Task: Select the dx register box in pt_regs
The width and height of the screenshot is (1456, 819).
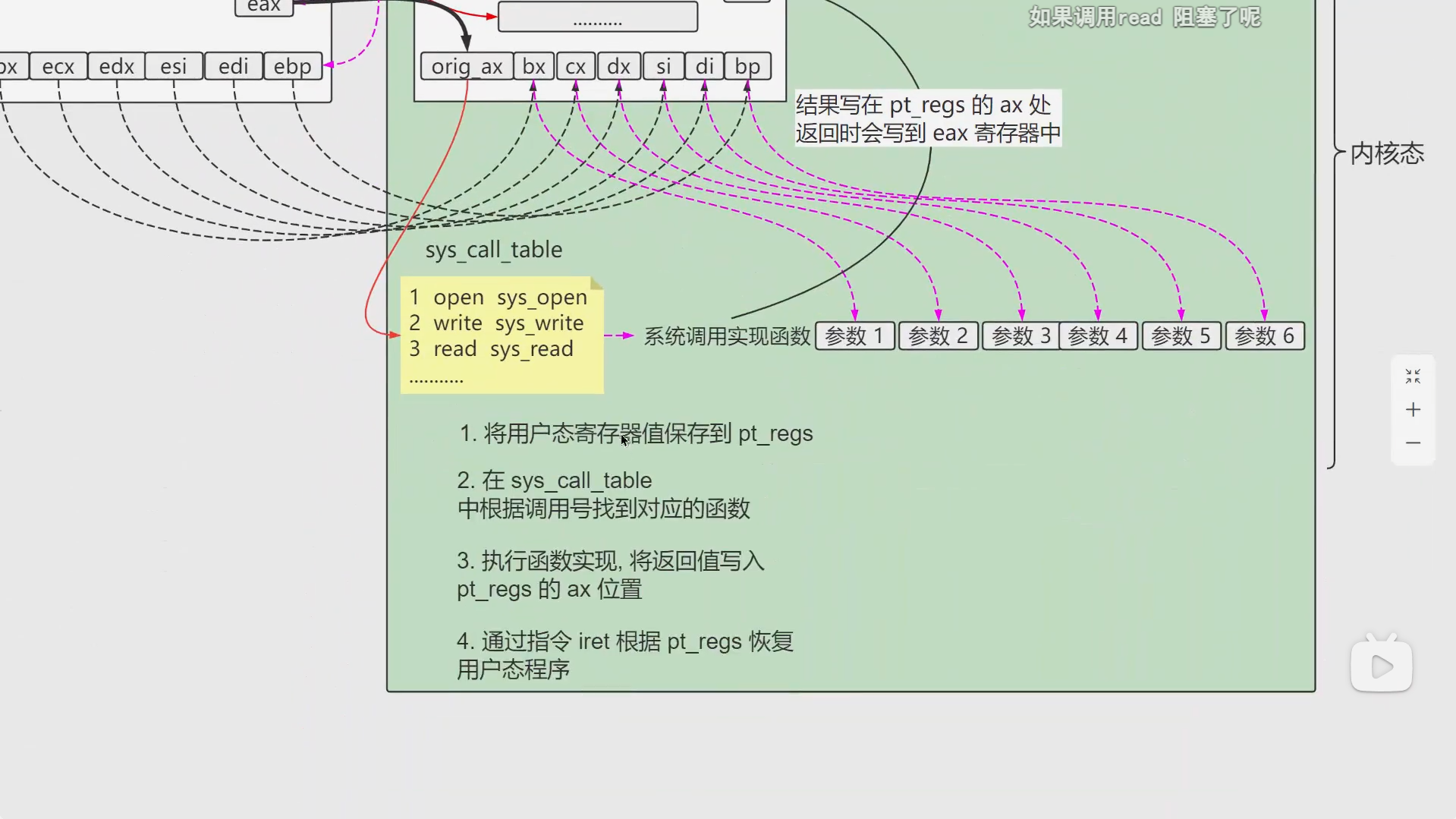Action: pos(618,66)
